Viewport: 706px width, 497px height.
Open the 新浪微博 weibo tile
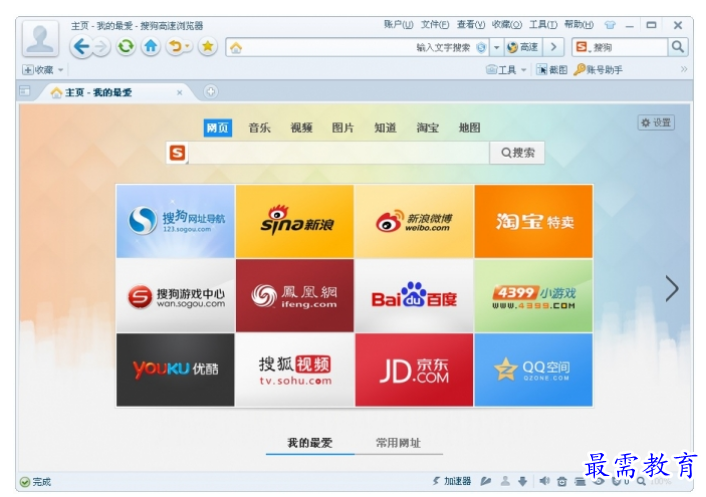[x=414, y=221]
